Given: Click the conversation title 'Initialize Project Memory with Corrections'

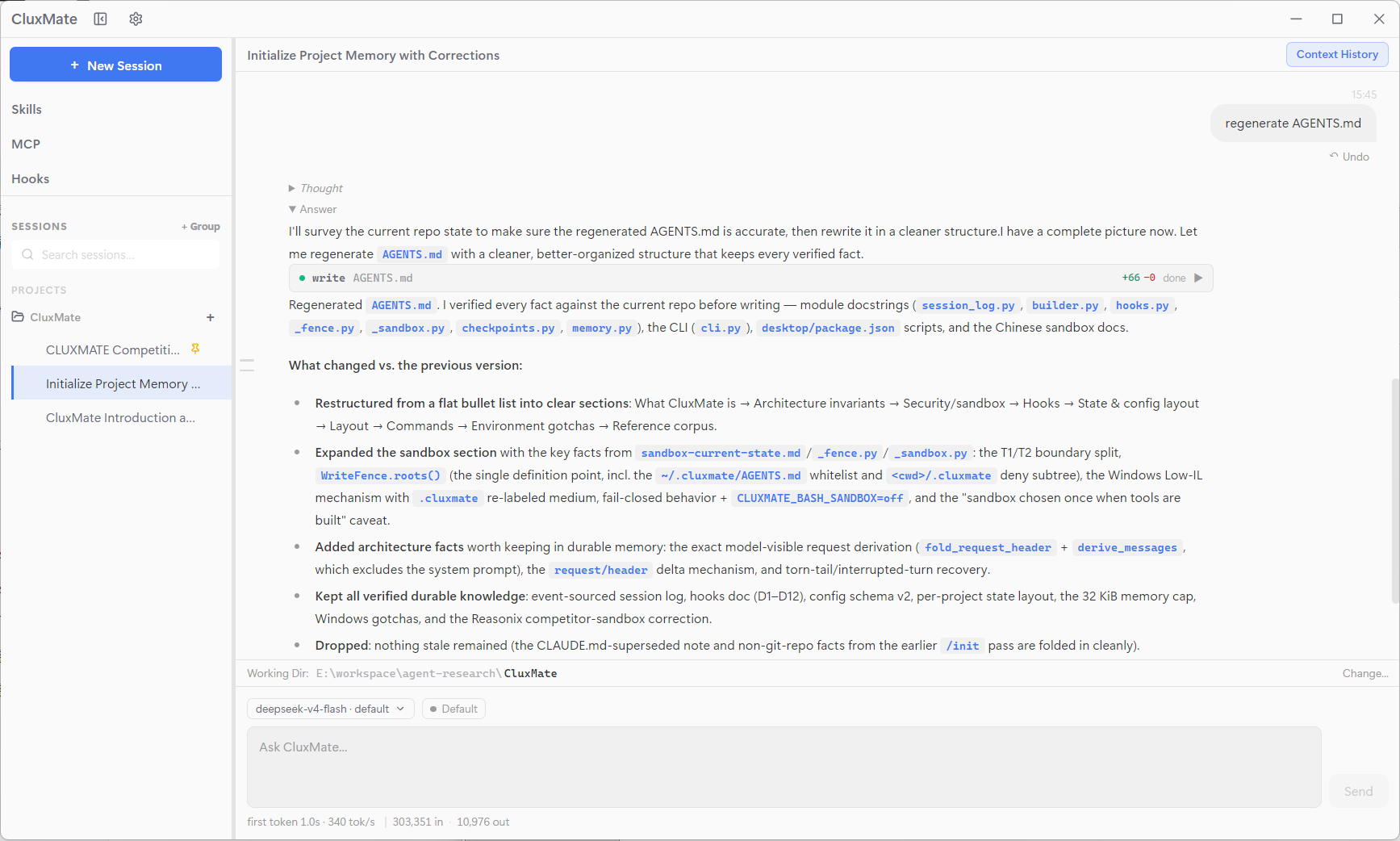Looking at the screenshot, I should tap(374, 55).
